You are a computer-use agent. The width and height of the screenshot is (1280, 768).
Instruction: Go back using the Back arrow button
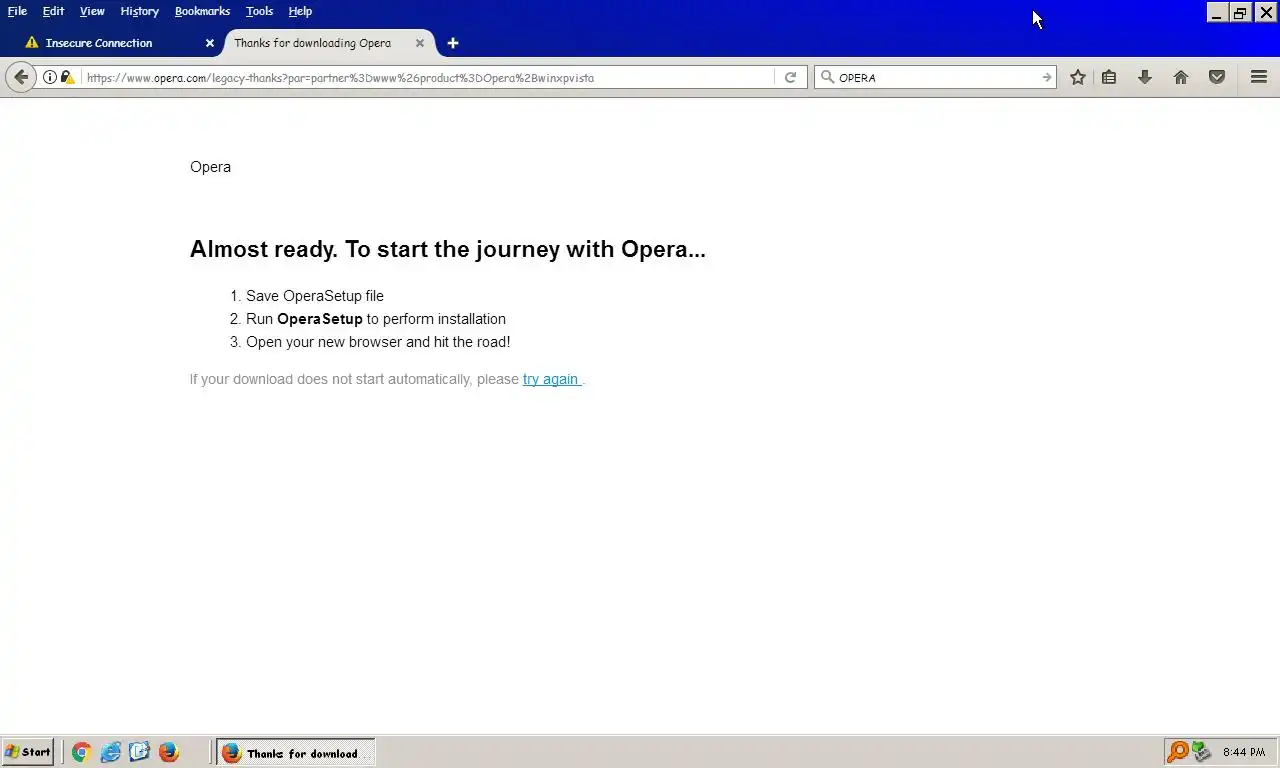pos(21,77)
